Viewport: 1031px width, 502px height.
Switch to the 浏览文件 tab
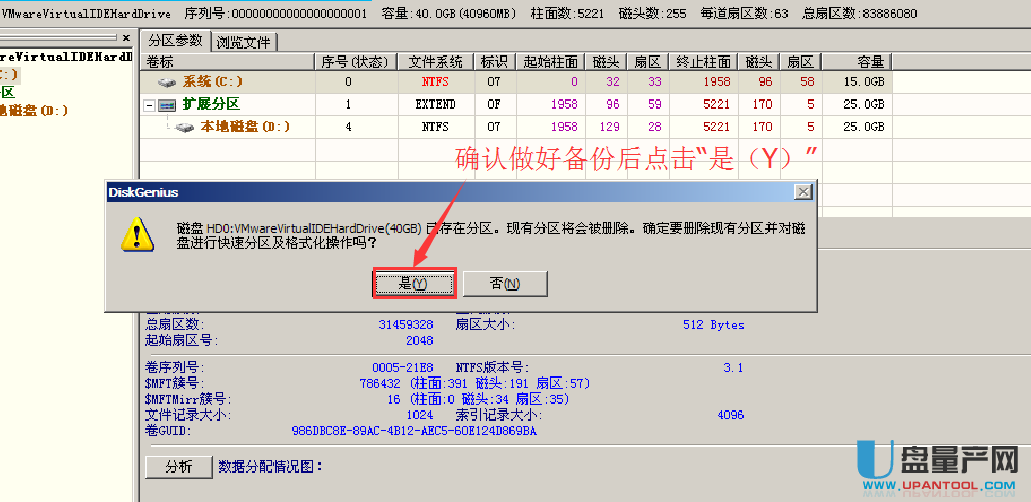point(243,42)
